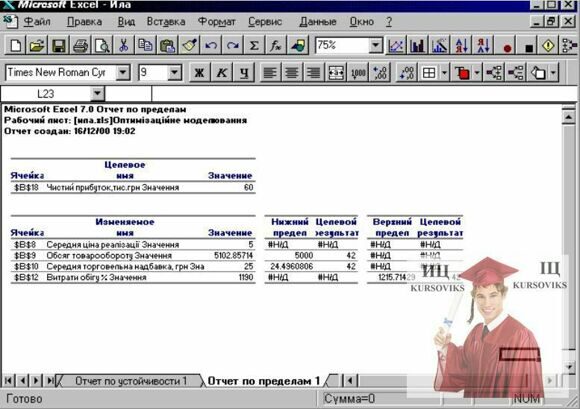Cut selection with the scissors icon
Viewport: 580px width, 409px height.
point(124,46)
